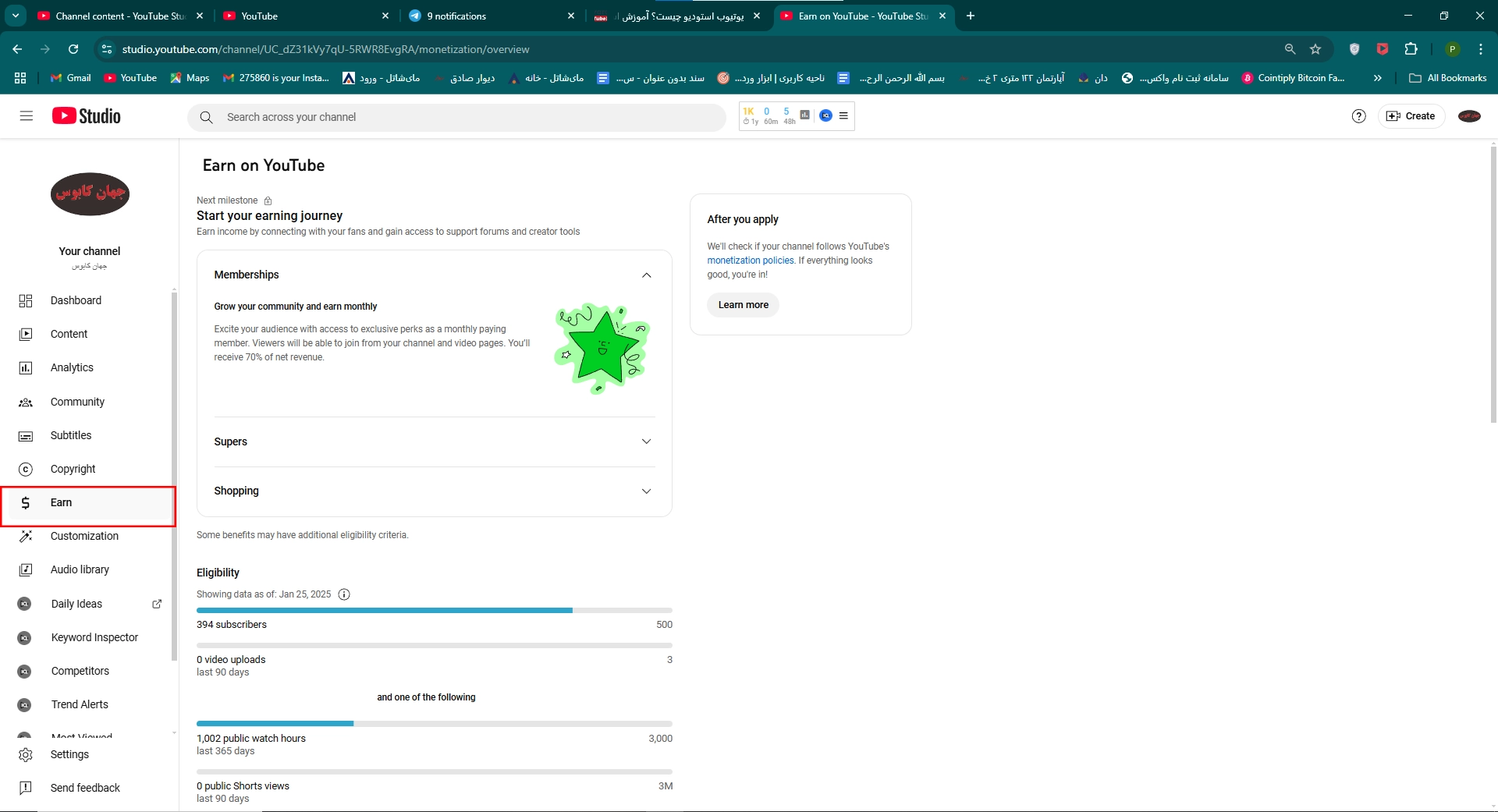Open the monetization policies link

[x=750, y=261]
